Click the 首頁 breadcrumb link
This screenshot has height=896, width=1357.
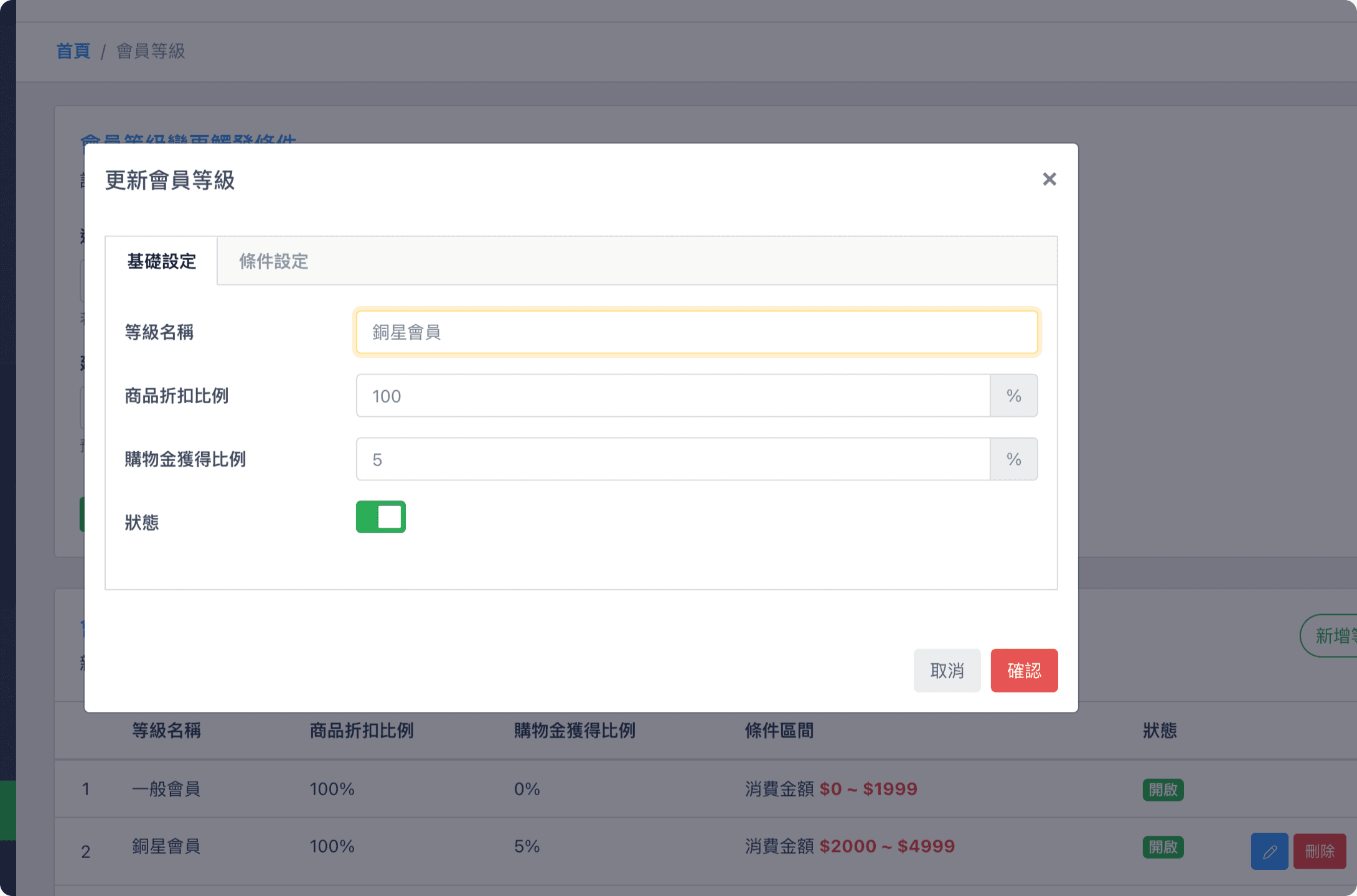pos(73,51)
